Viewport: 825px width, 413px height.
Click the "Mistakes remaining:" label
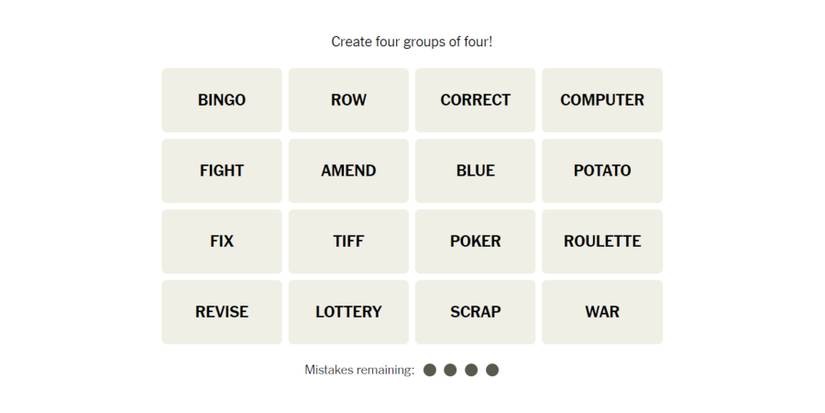tap(359, 370)
